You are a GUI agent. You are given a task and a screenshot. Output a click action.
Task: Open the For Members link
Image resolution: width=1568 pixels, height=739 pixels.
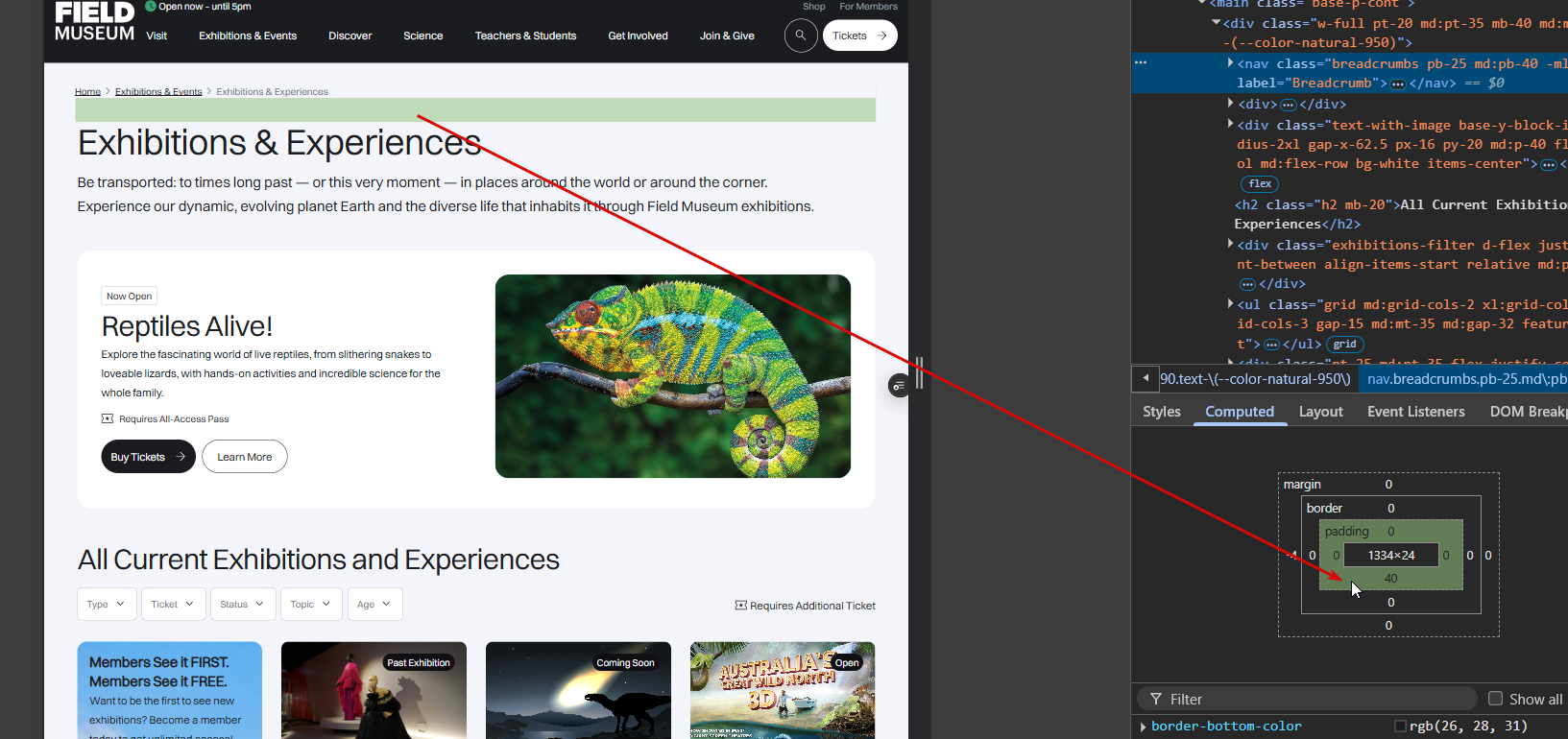(x=868, y=7)
